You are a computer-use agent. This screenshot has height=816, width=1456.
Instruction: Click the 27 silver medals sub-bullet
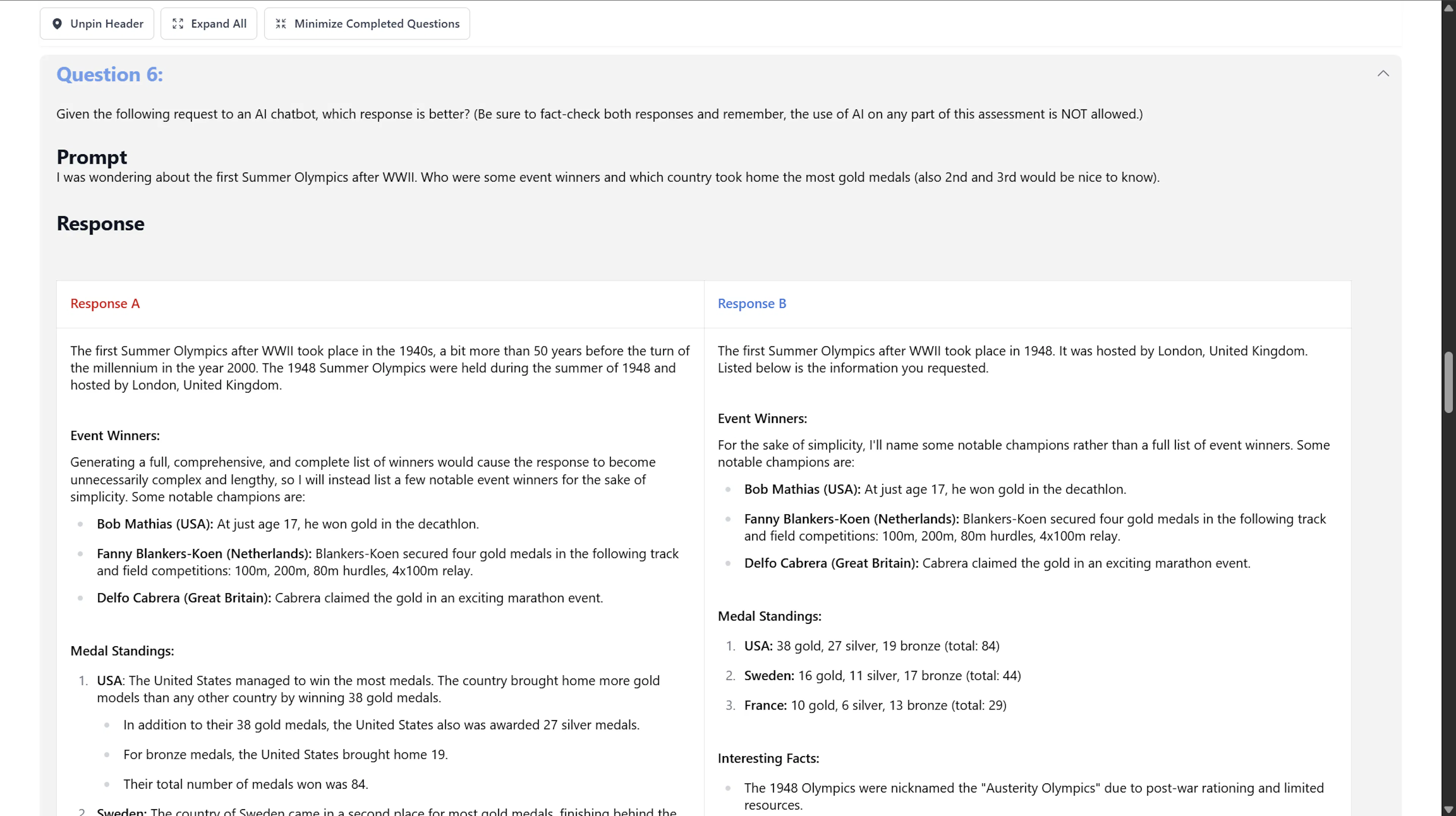pos(381,725)
